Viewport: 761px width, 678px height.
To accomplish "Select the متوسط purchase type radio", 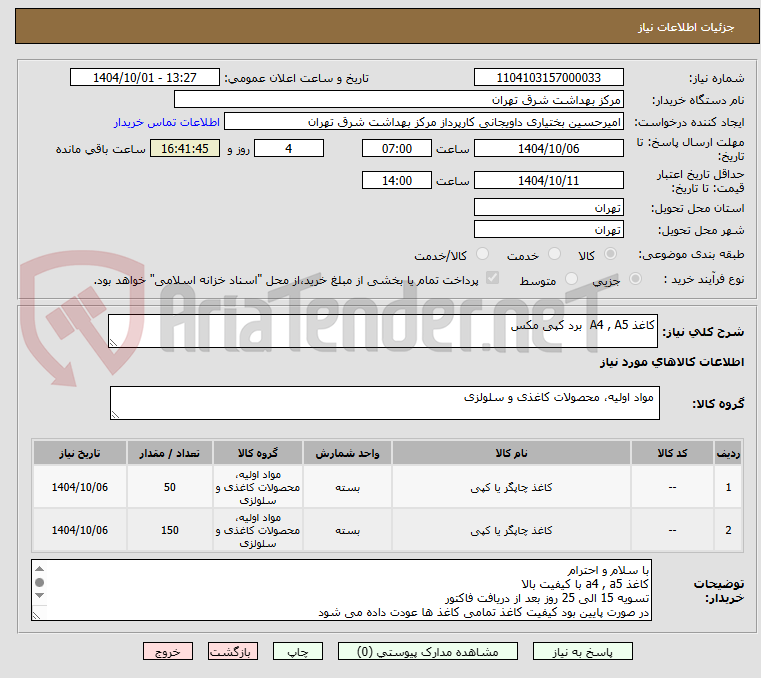I will click(572, 279).
